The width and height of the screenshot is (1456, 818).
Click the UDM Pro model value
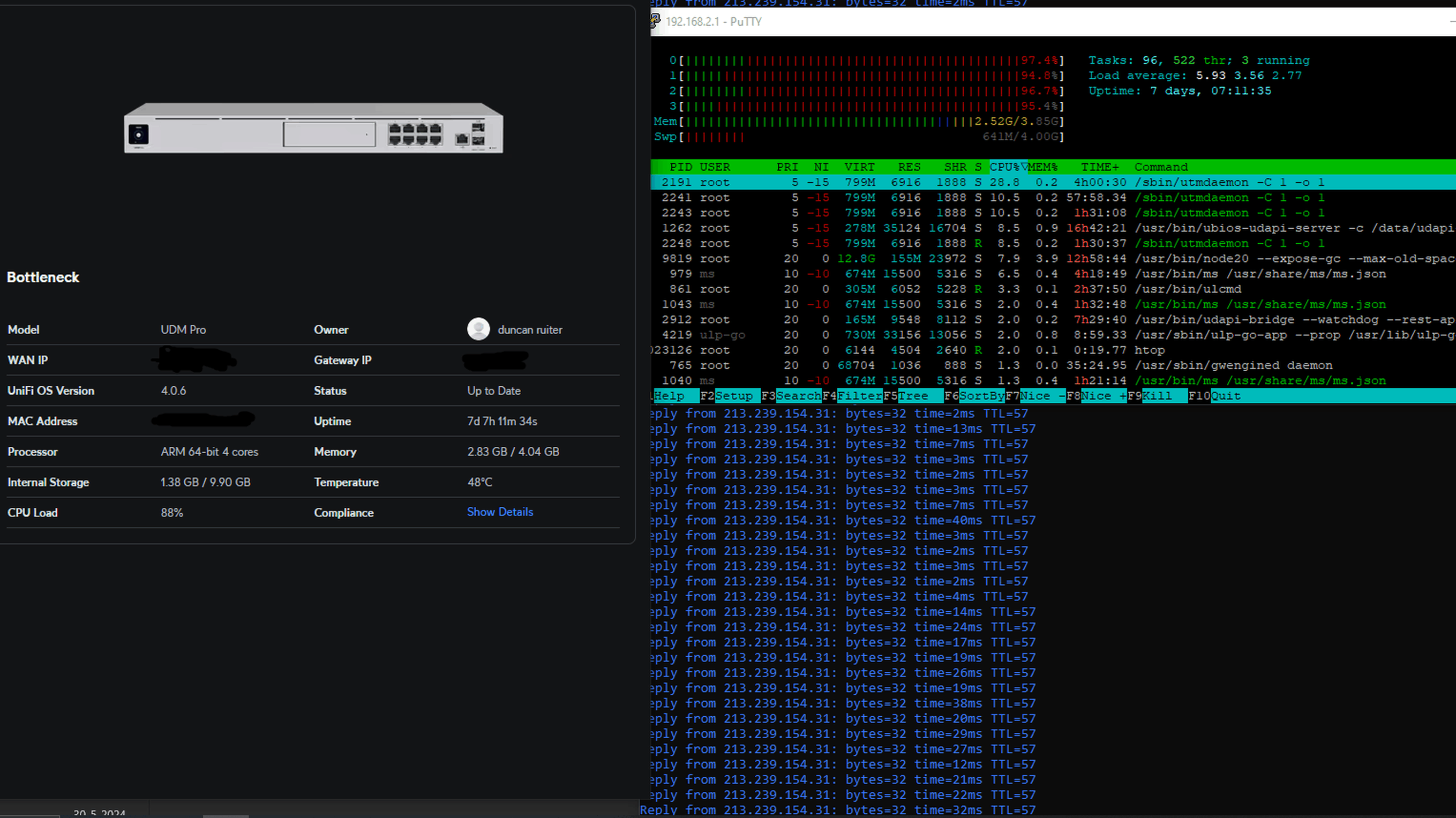coord(183,329)
